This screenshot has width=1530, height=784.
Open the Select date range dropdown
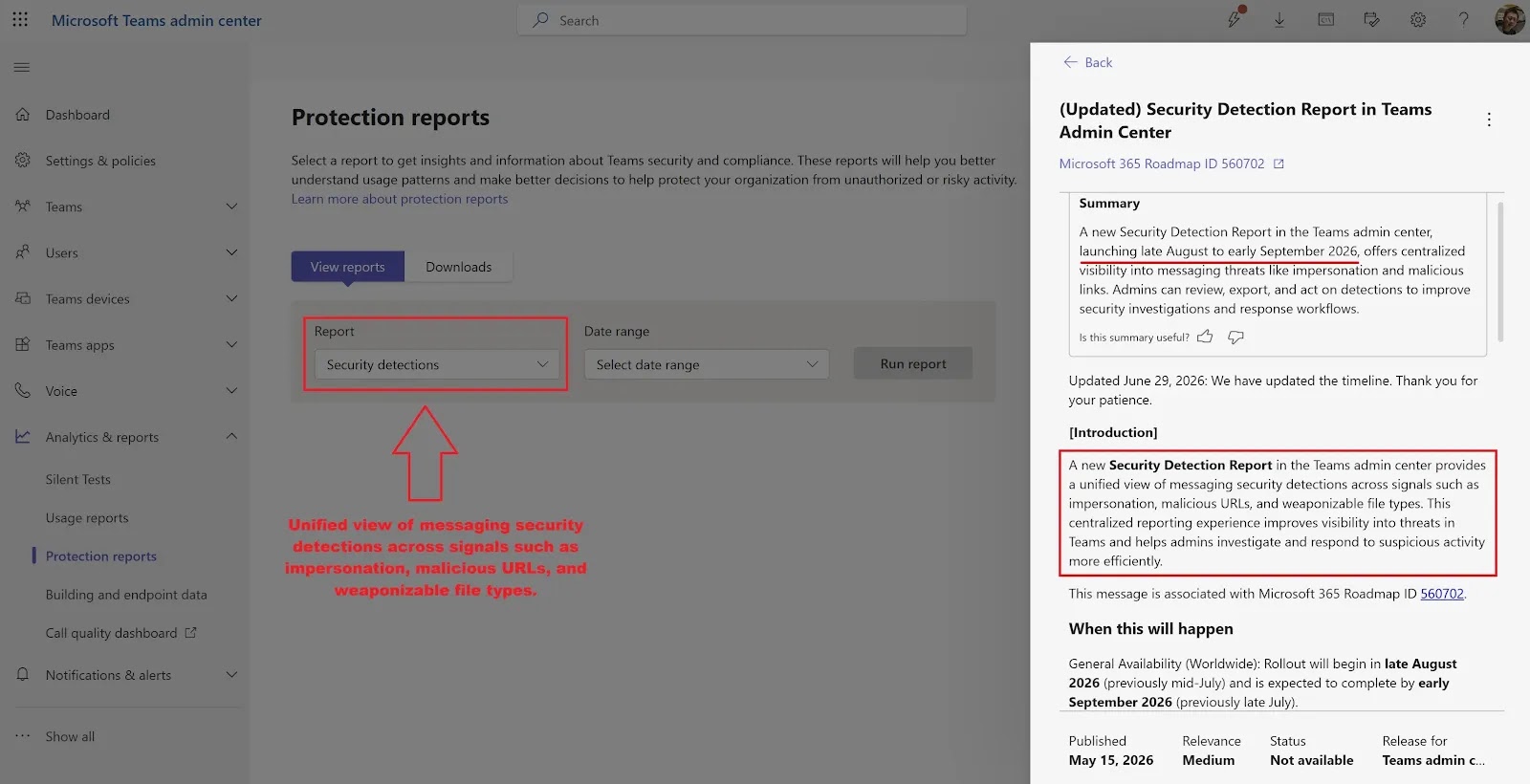pyautogui.click(x=707, y=364)
